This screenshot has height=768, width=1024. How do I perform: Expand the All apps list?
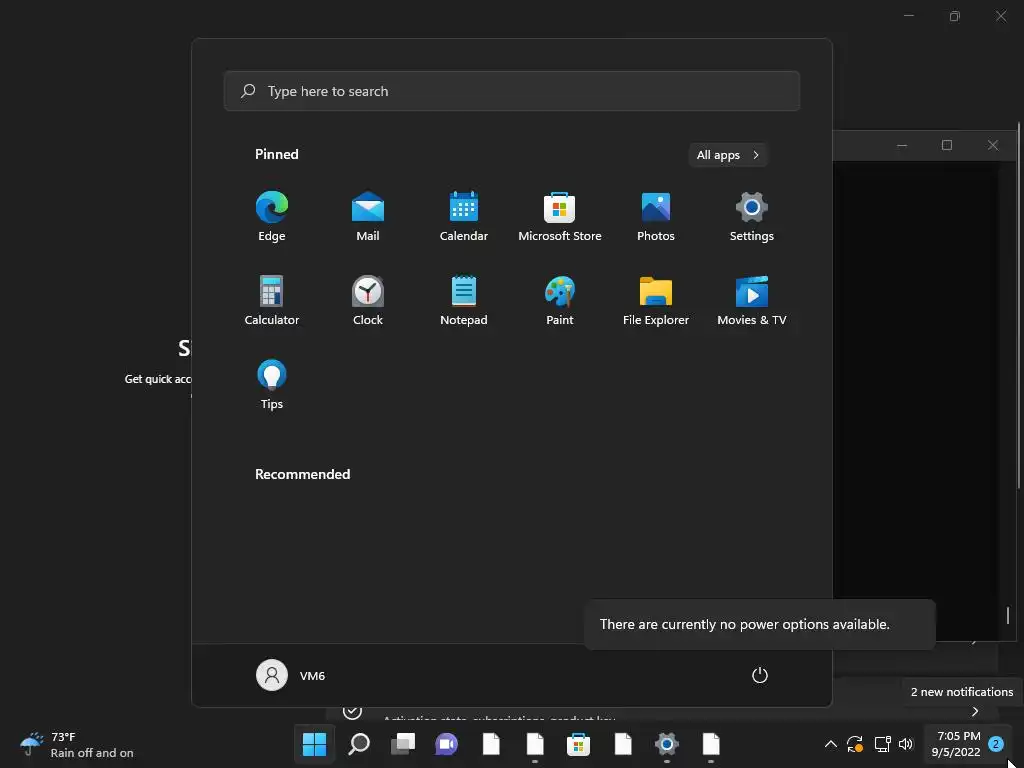tap(728, 155)
